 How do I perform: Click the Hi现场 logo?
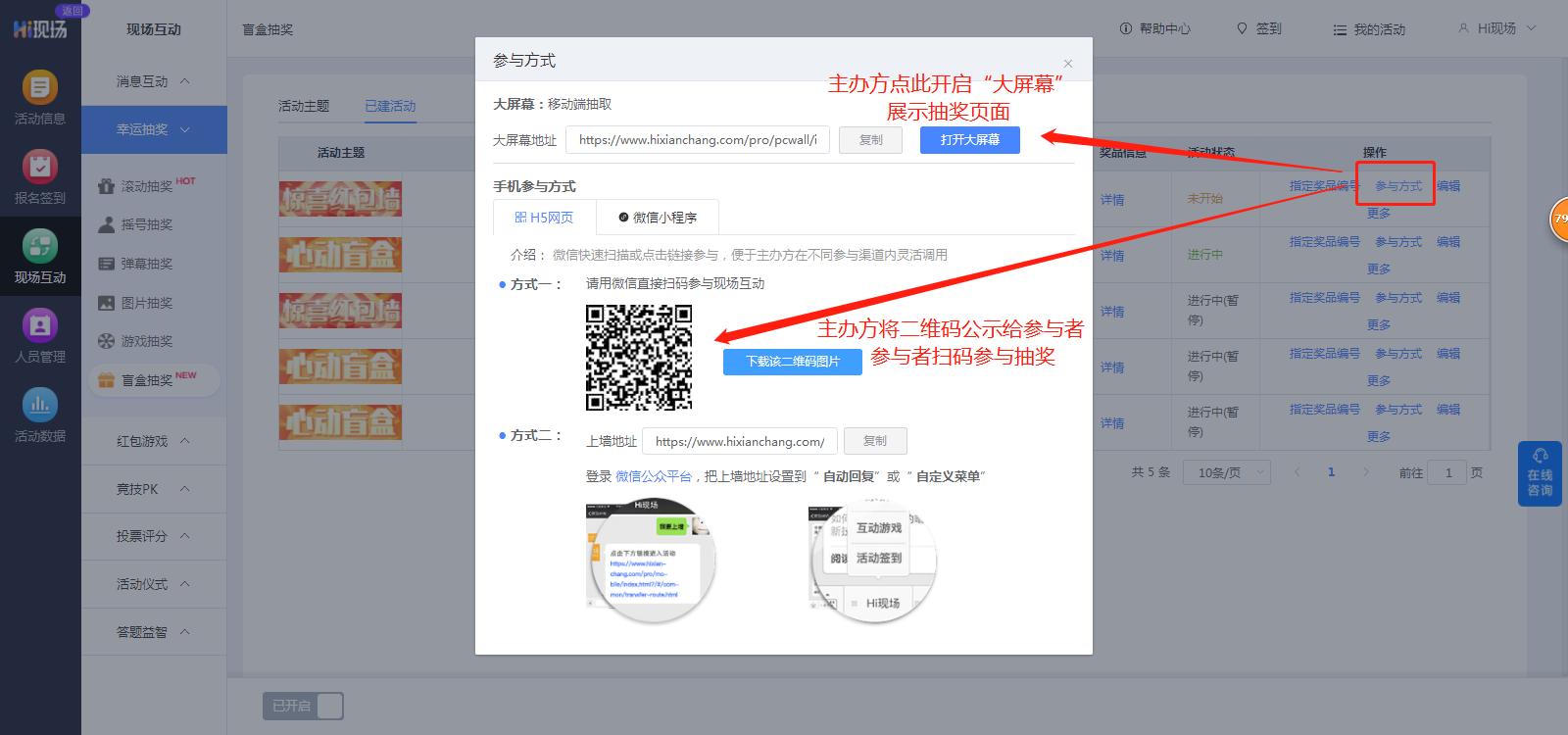pyautogui.click(x=39, y=29)
